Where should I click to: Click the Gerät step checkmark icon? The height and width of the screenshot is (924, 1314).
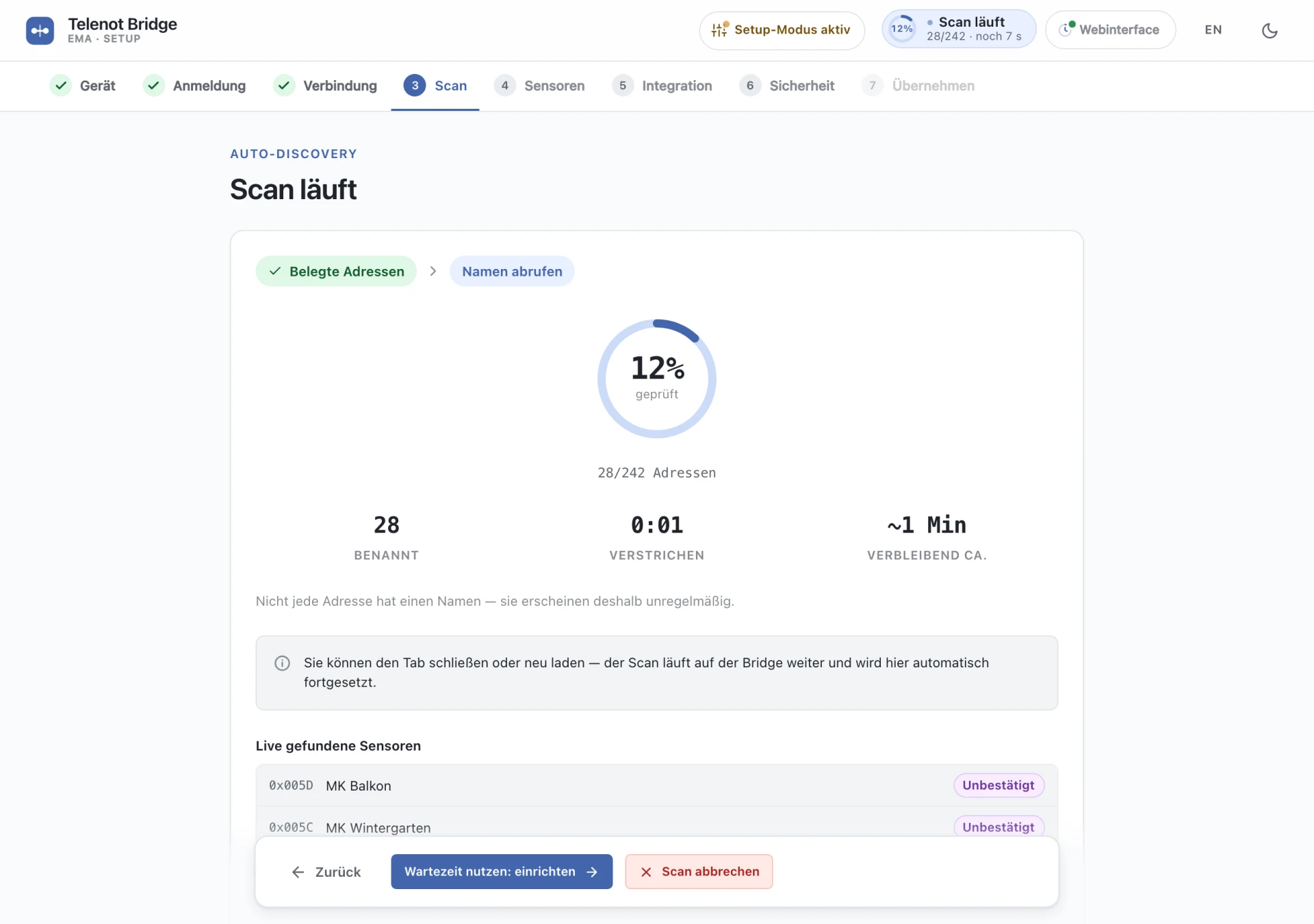[61, 86]
